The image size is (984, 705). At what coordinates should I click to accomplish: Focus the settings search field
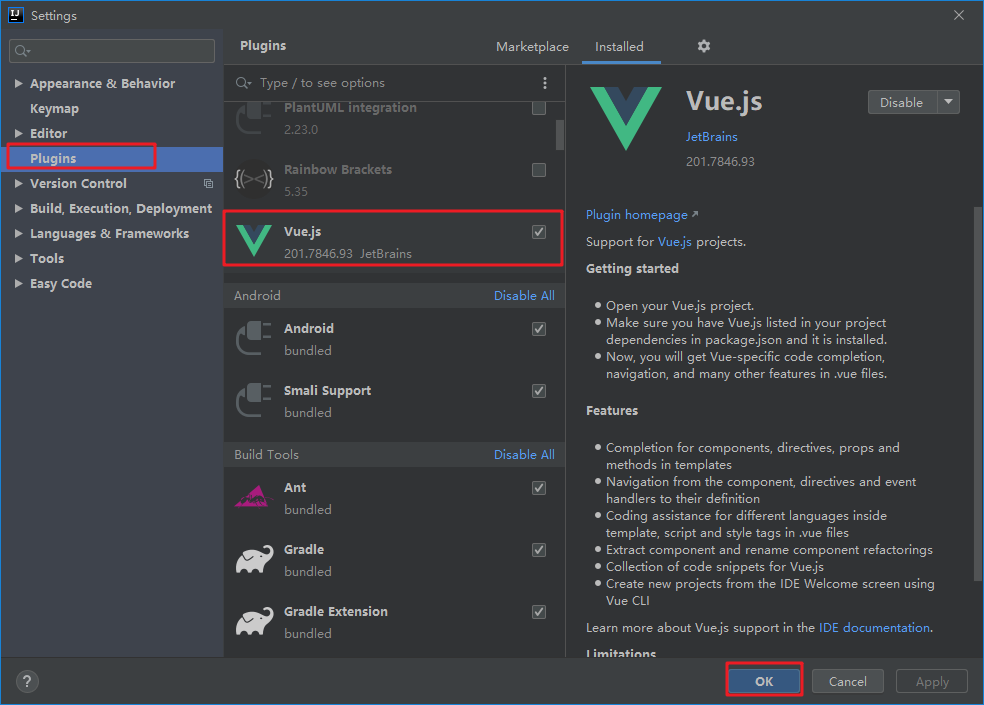point(112,51)
